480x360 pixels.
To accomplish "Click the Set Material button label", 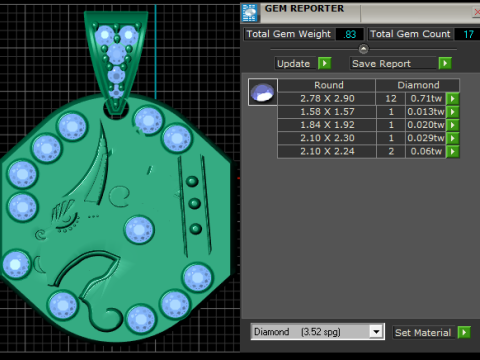I will point(423,332).
